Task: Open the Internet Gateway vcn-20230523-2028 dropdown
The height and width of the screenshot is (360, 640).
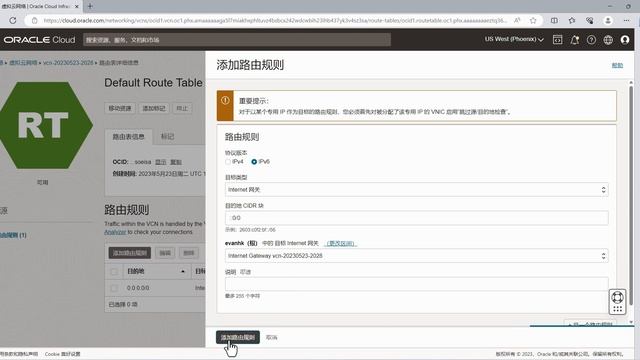Action: point(416,256)
